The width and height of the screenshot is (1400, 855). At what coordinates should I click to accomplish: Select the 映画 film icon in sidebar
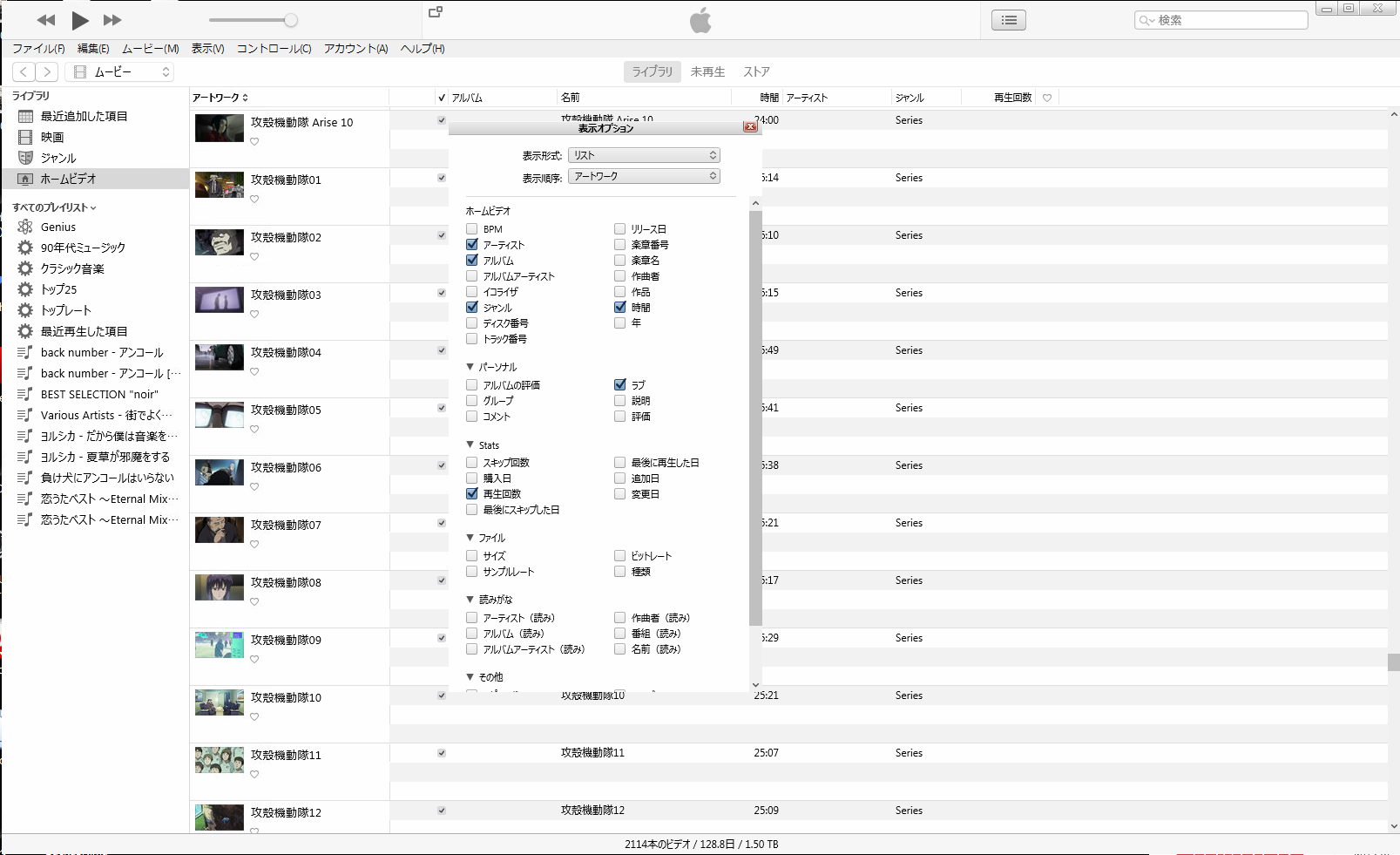(25, 137)
